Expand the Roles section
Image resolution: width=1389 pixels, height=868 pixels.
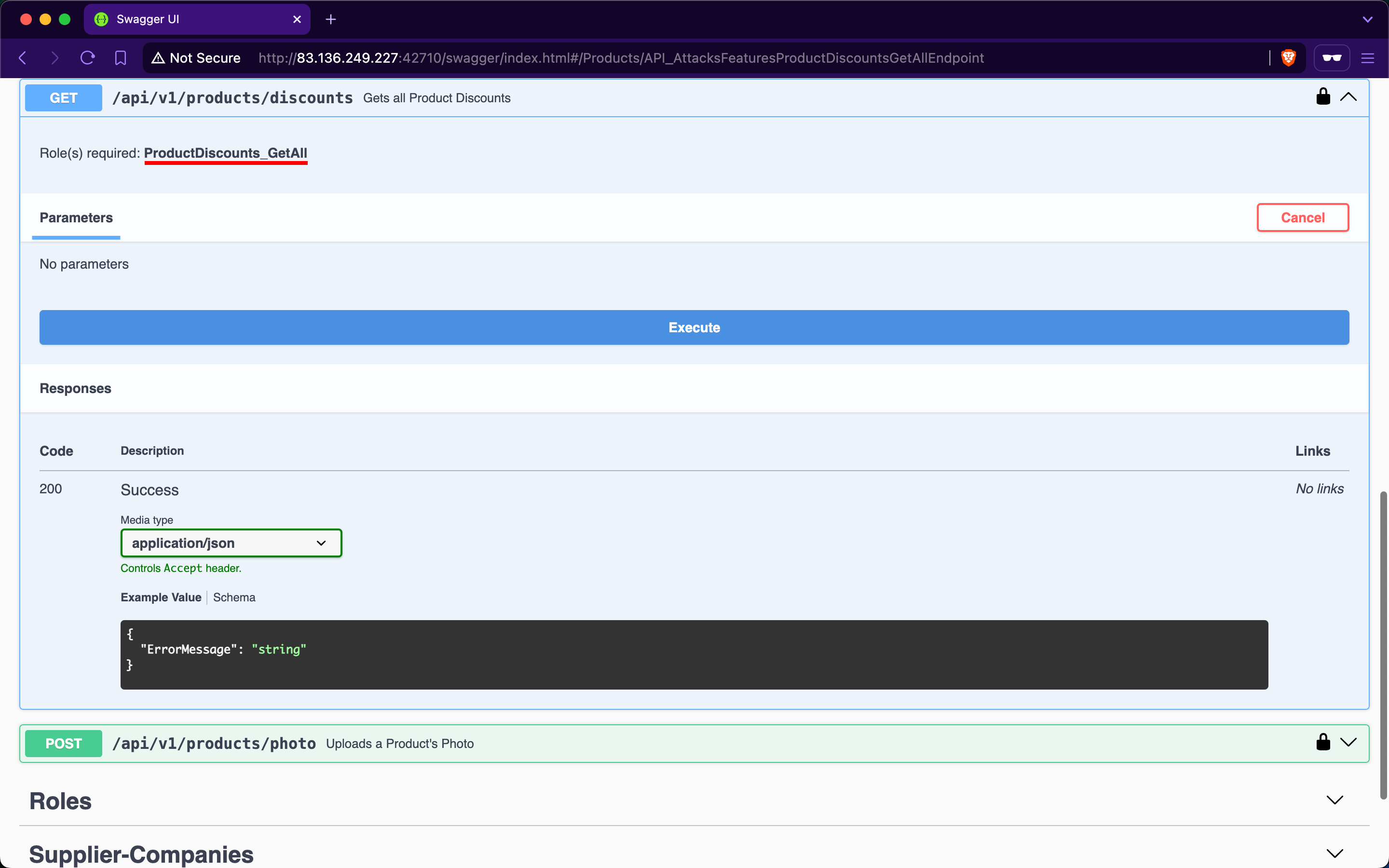click(x=1335, y=800)
